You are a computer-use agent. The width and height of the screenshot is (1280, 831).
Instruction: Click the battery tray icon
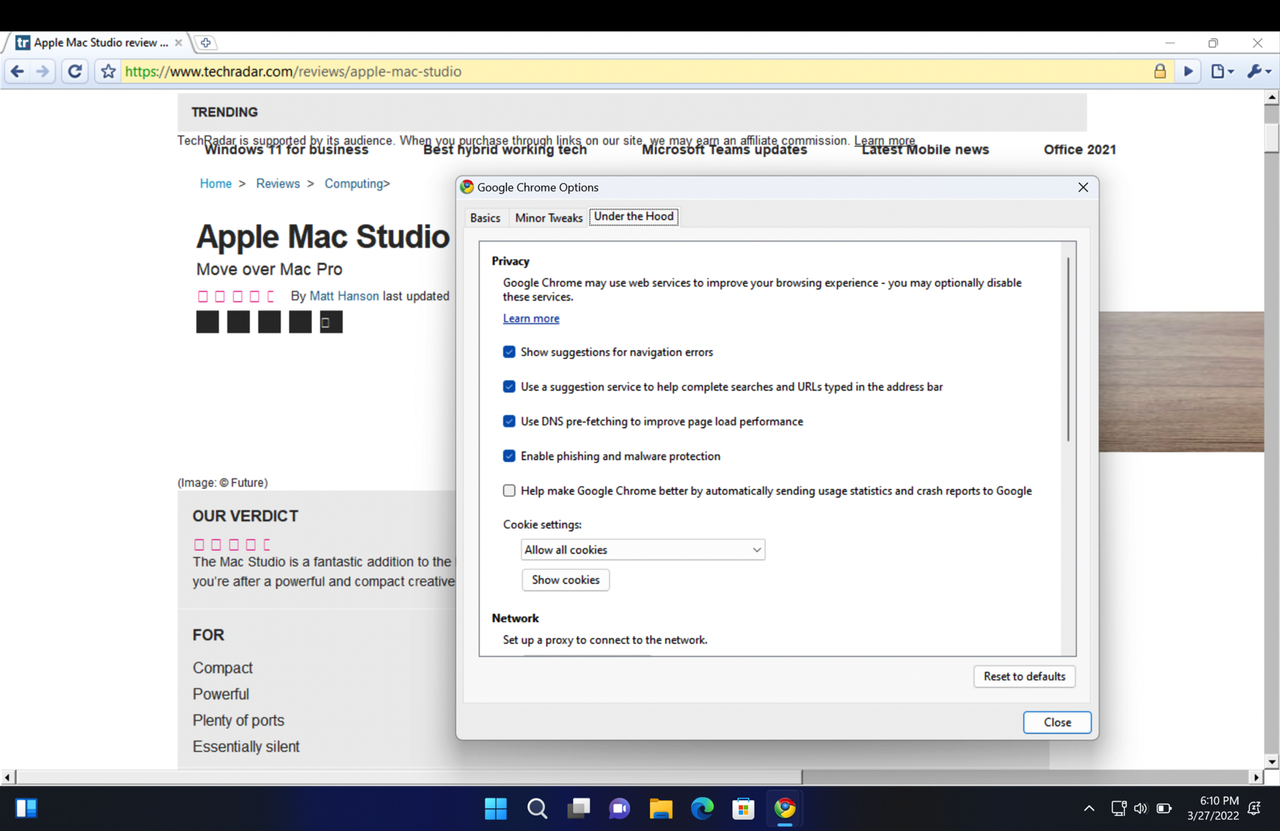[x=1164, y=808]
